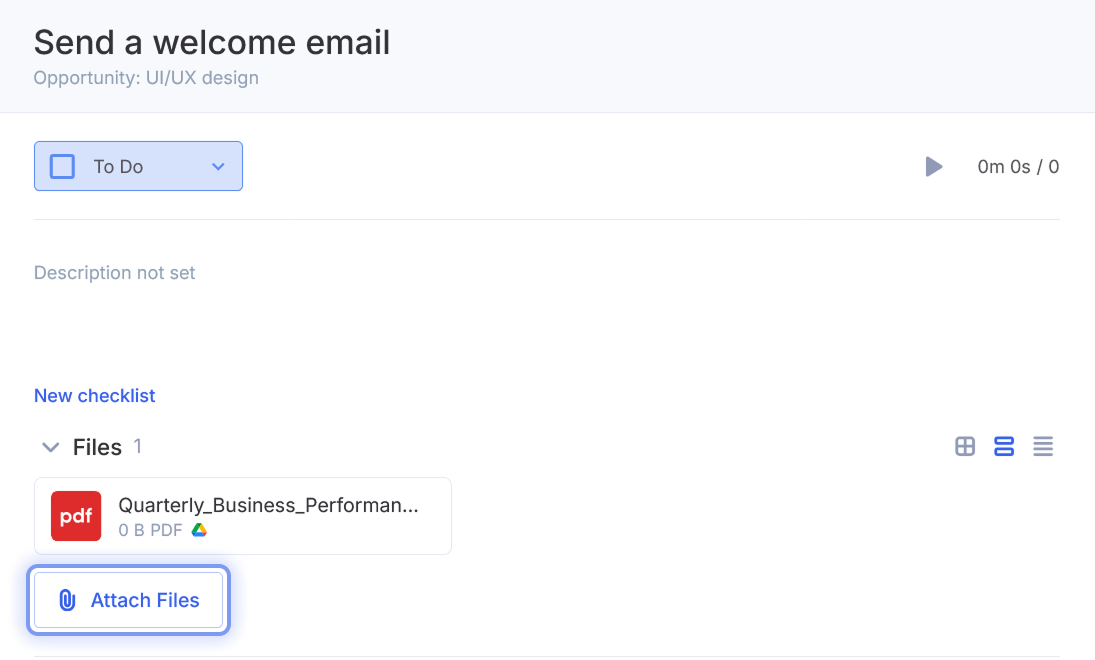Click the '0 B PDF' file size text

click(x=150, y=530)
